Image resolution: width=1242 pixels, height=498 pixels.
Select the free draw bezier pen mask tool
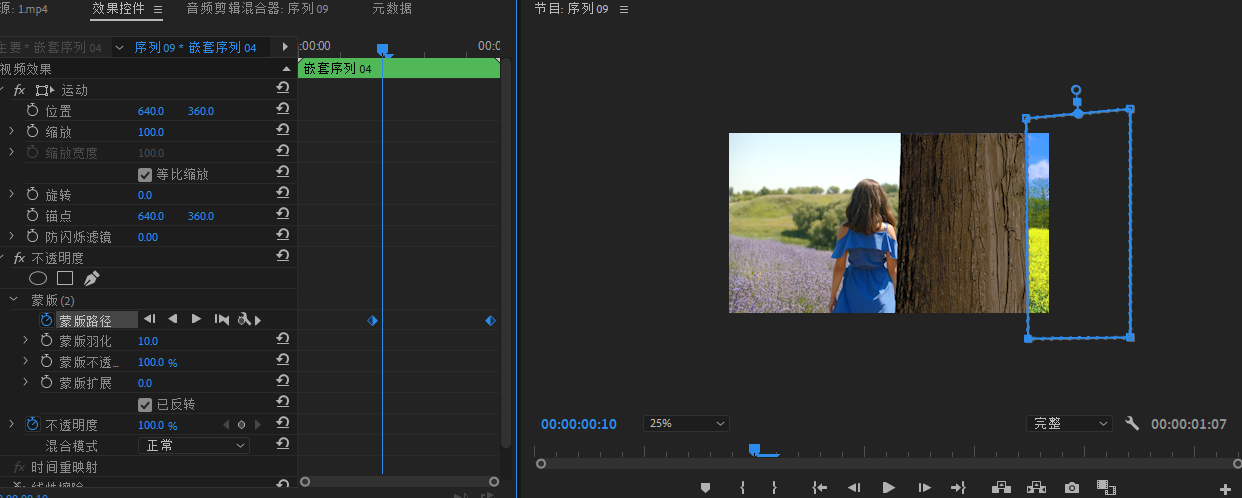pyautogui.click(x=91, y=278)
